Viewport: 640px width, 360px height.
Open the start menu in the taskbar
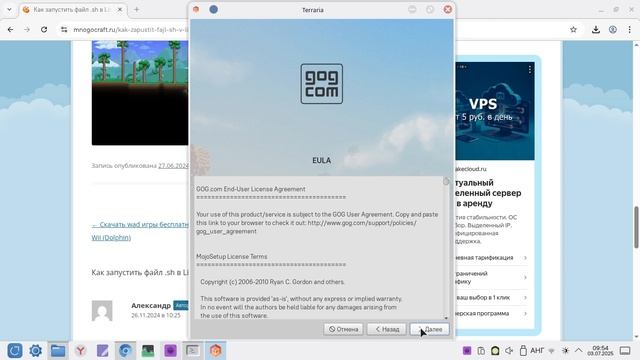pos(15,351)
